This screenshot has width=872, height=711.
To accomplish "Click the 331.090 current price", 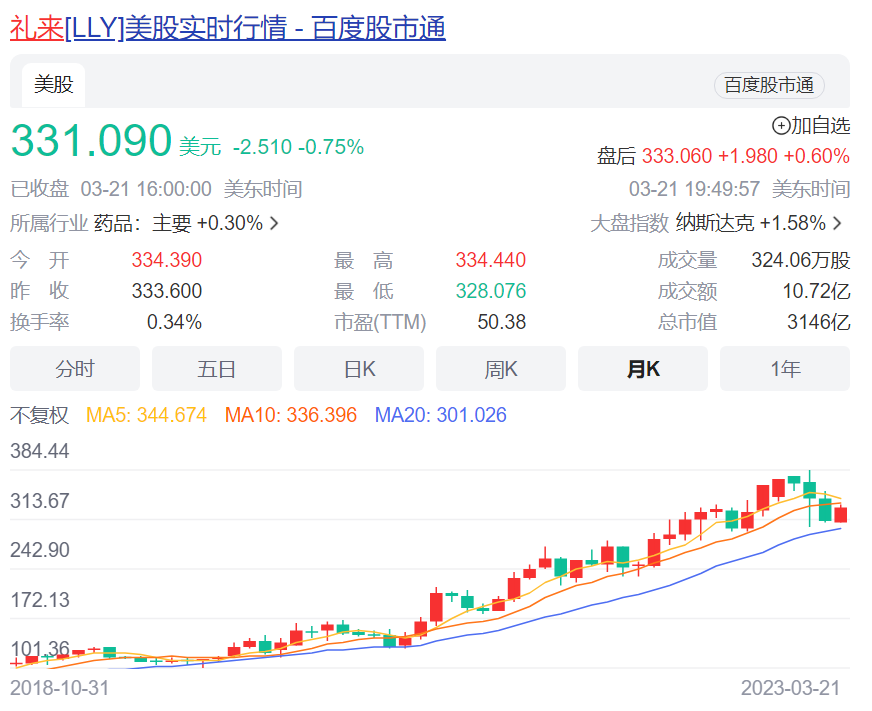I will click(x=91, y=142).
